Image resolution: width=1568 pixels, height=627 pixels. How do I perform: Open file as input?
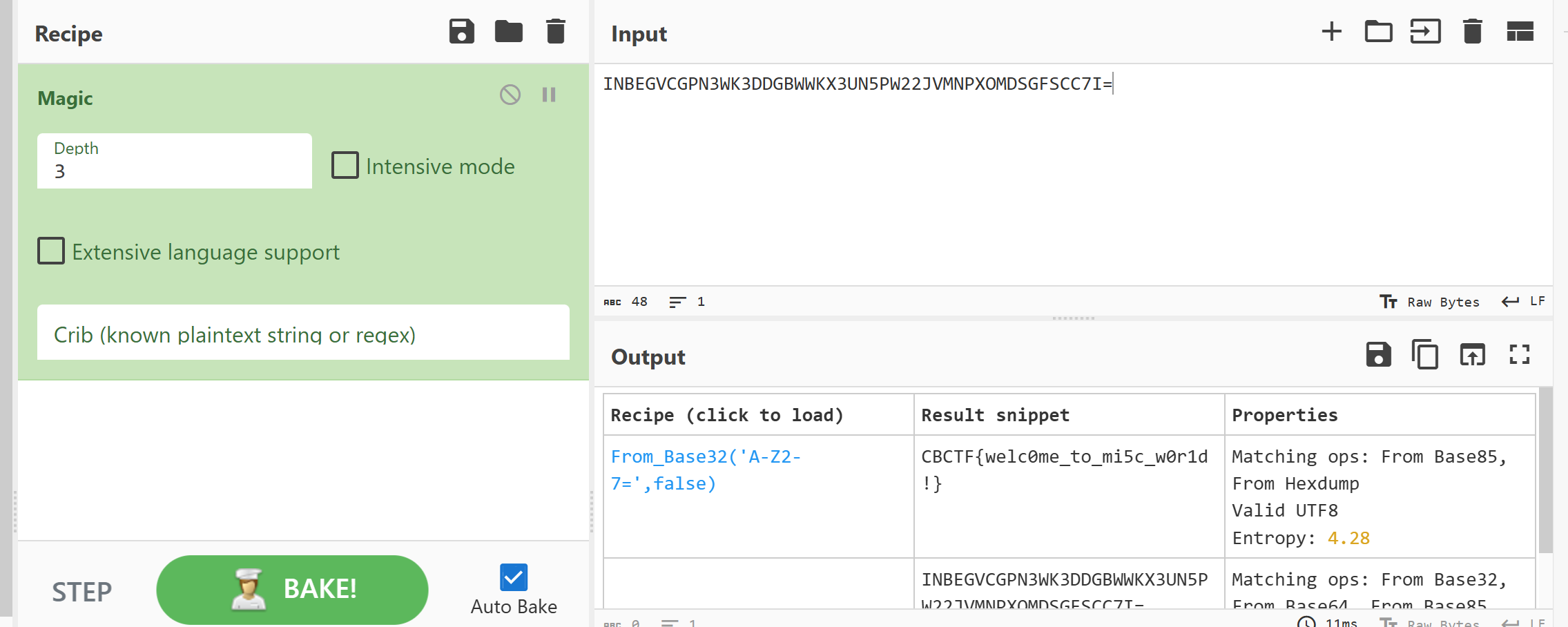point(1425,32)
